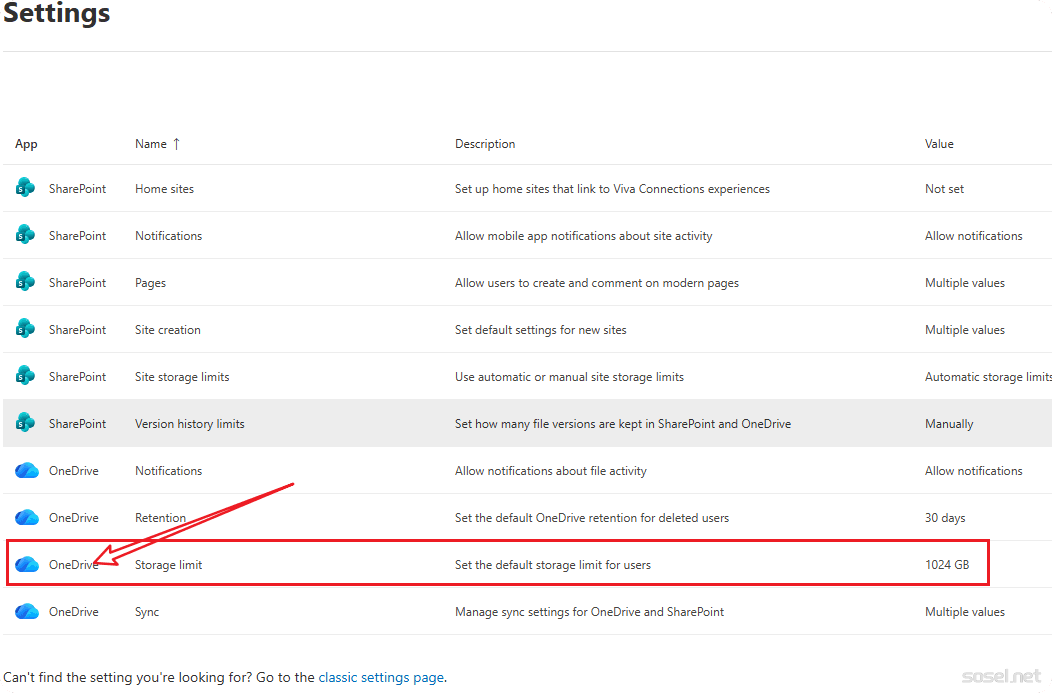The image size is (1052, 693).
Task: Click the App column header
Action: [26, 144]
